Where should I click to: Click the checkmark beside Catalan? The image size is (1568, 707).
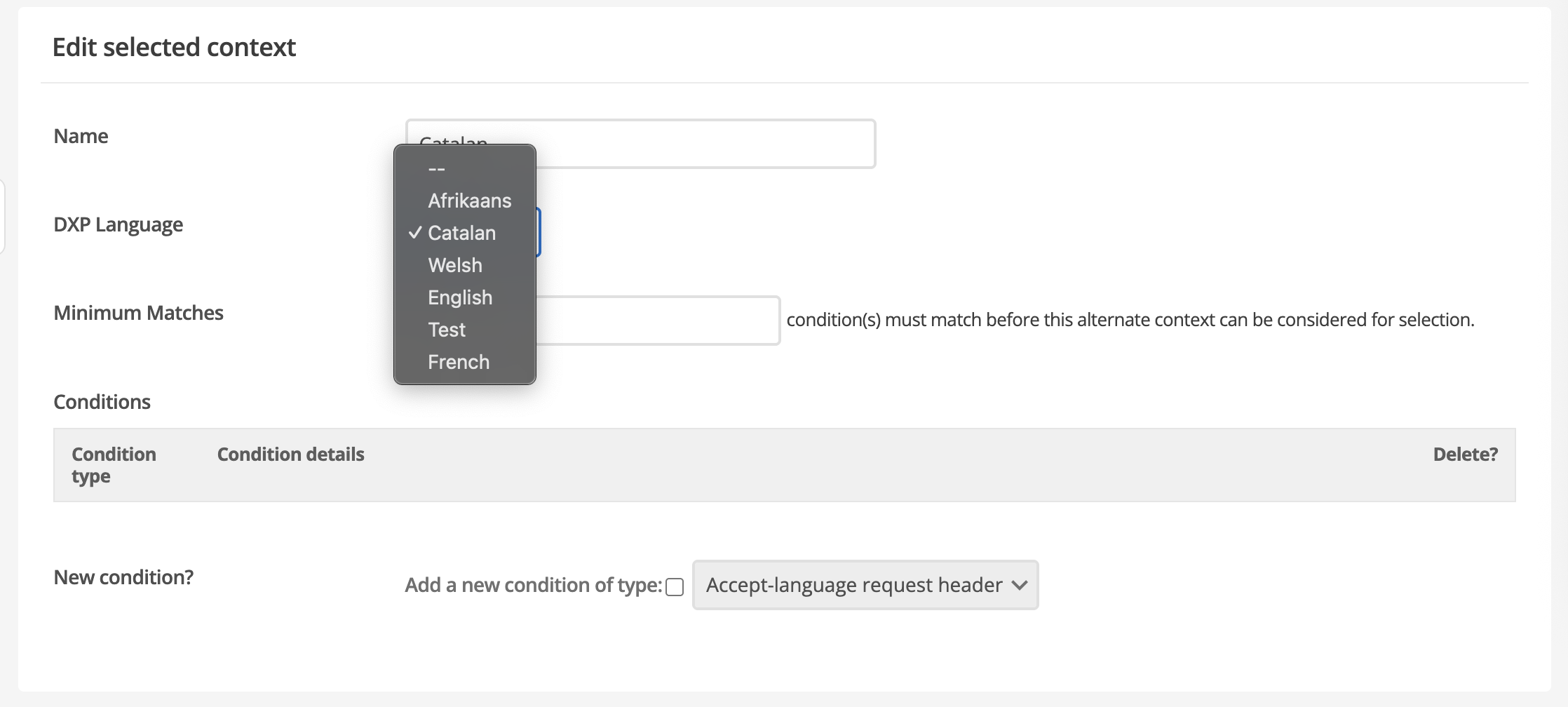(415, 233)
